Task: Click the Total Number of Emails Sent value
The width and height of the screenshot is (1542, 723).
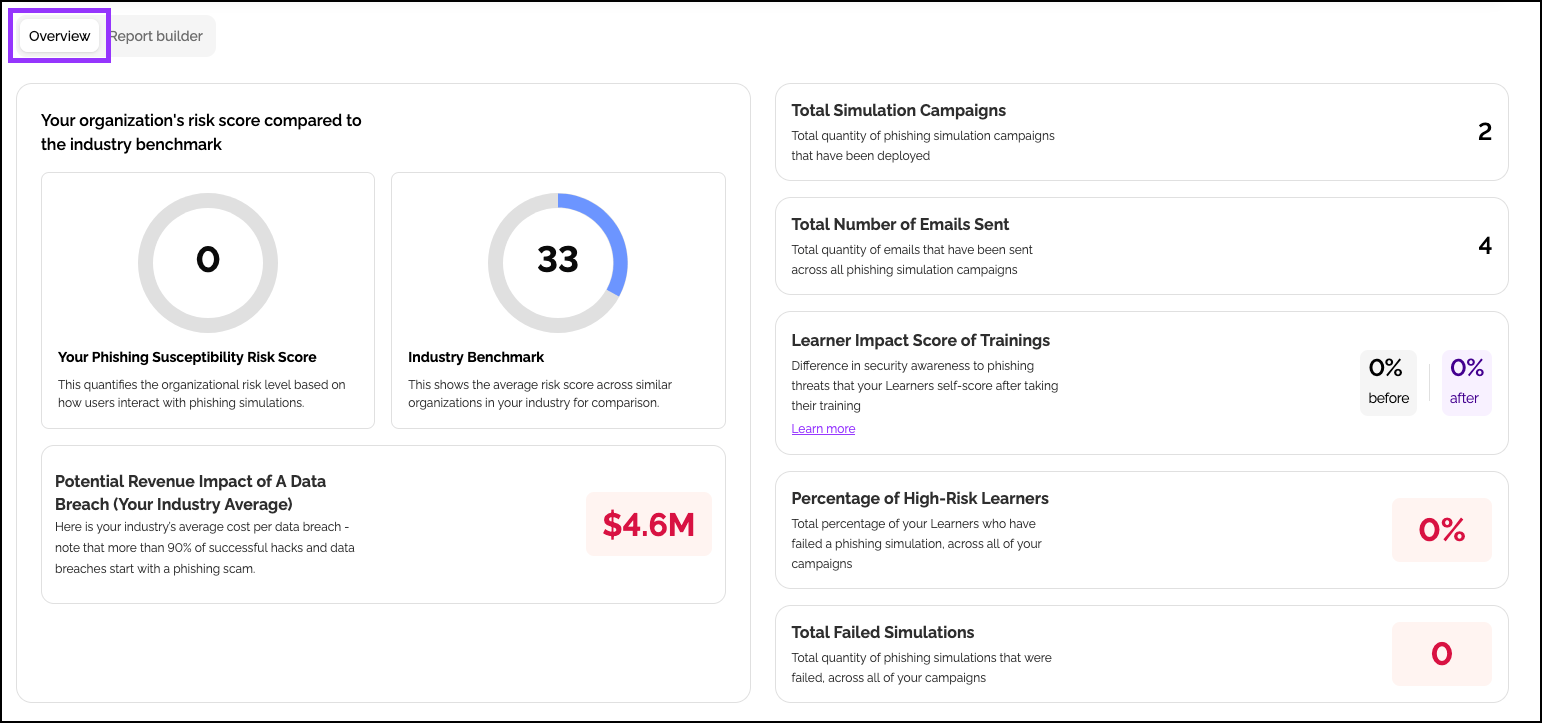Action: coord(1484,246)
